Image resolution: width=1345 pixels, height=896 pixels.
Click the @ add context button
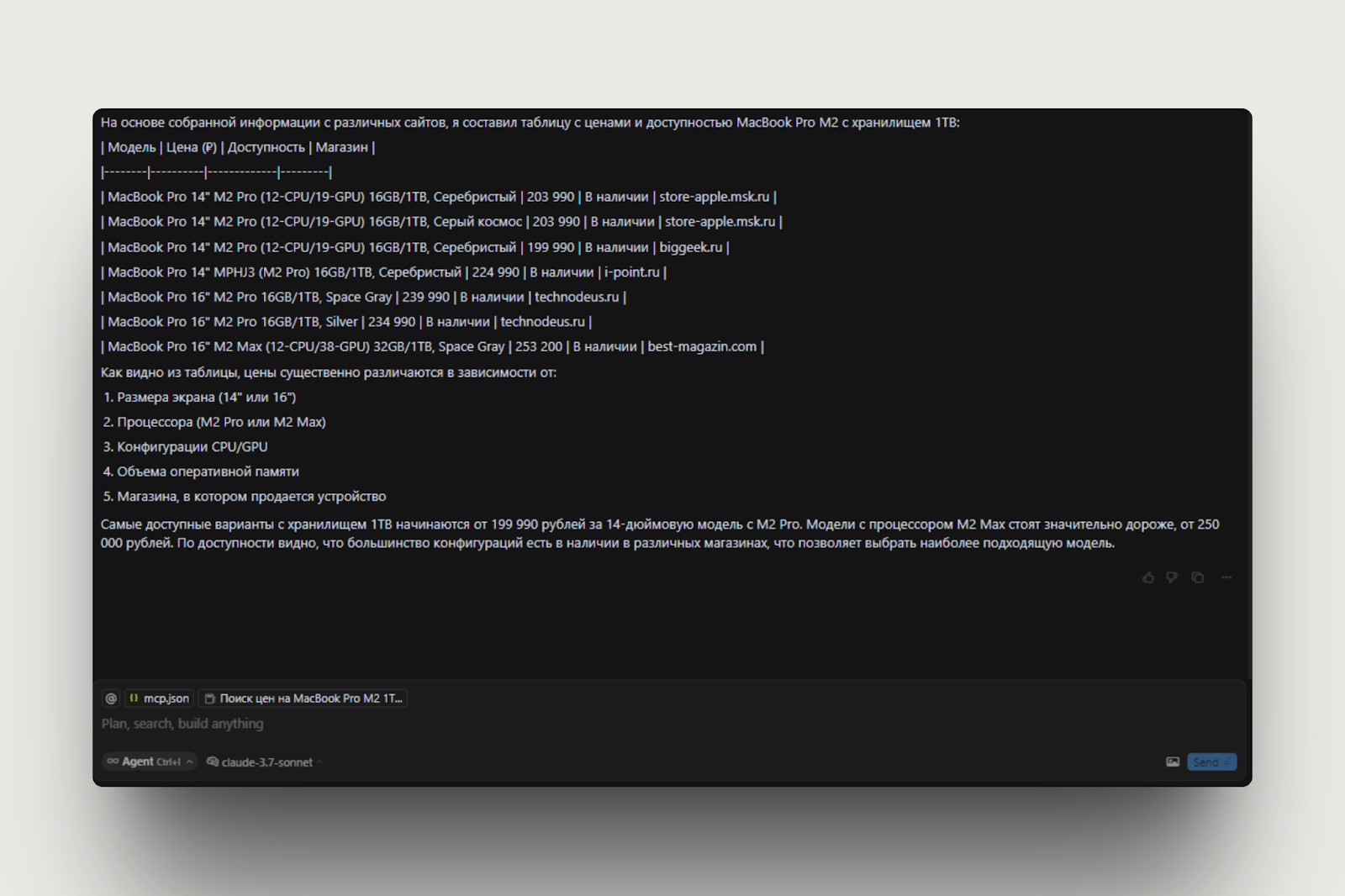pyautogui.click(x=111, y=698)
